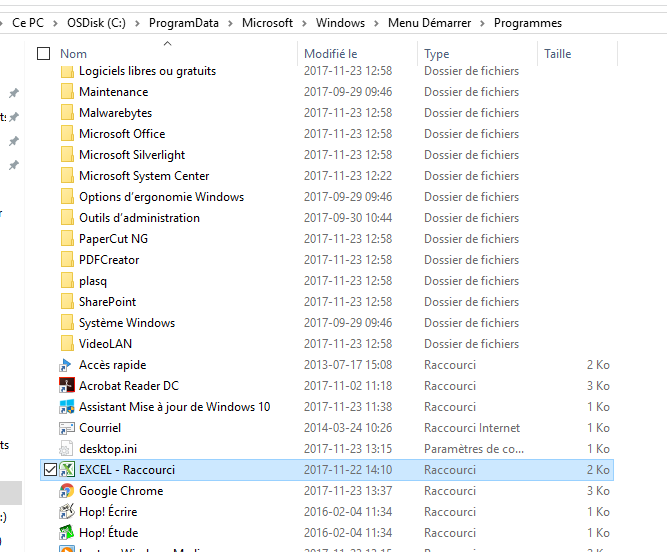This screenshot has height=552, width=667.
Task: Click the Microsoft Silverlight folder icon
Action: coord(67,154)
